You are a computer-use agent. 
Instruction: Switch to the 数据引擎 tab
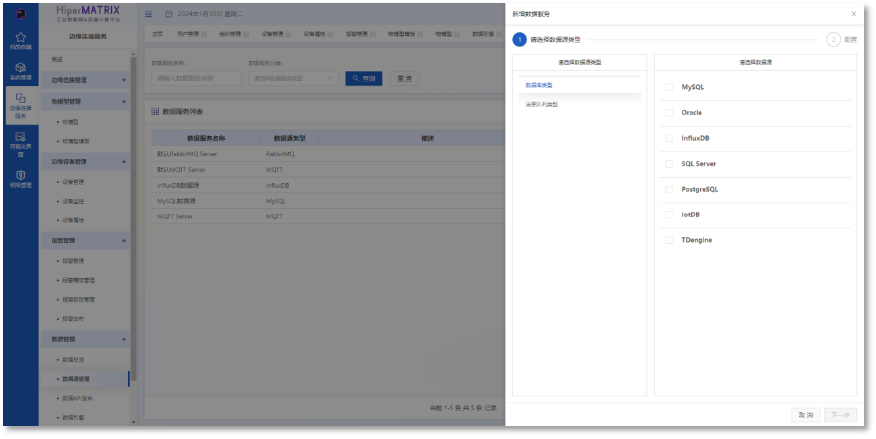[x=483, y=34]
